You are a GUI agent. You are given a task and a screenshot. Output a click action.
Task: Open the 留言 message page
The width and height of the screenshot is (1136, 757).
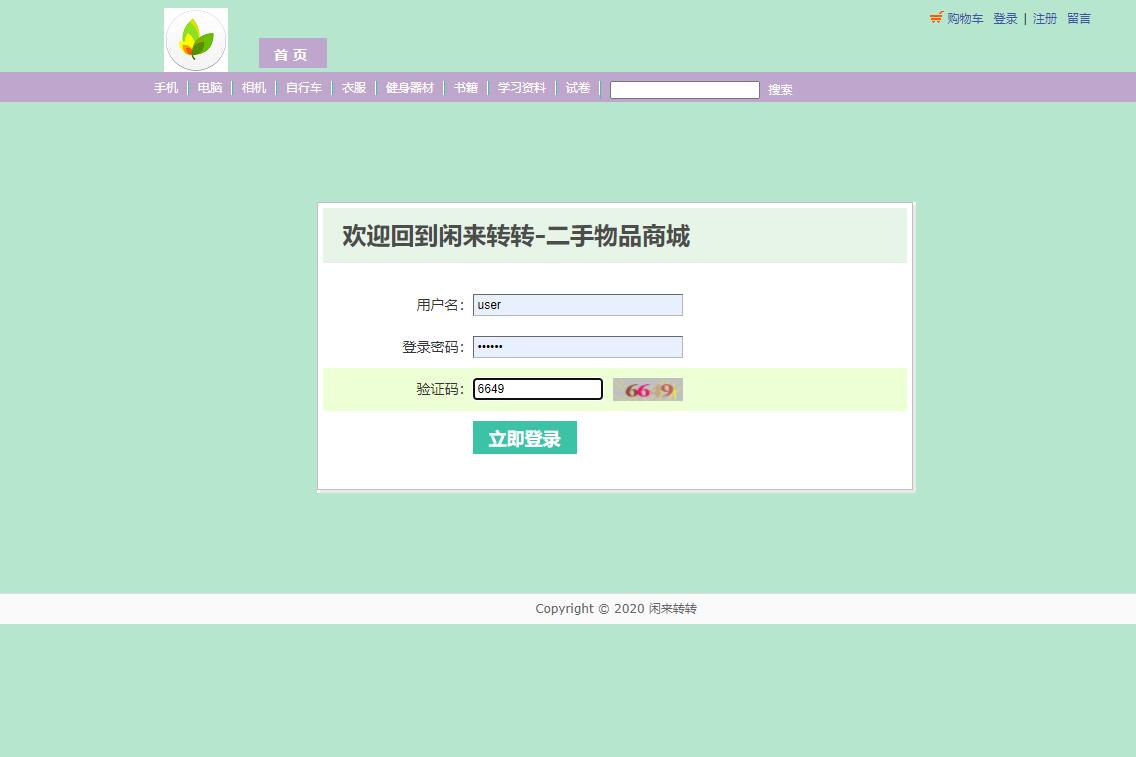(1078, 18)
